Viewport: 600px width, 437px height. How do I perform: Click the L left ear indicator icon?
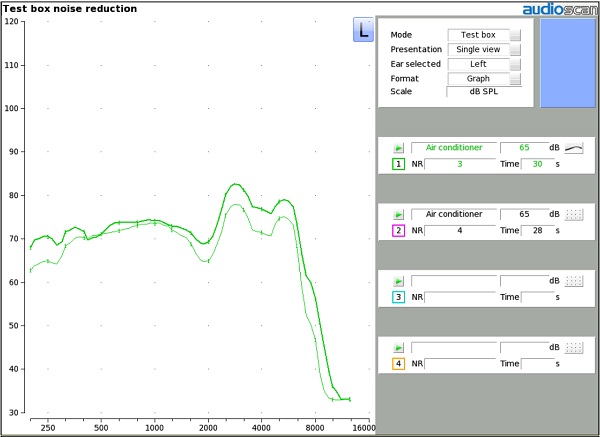point(363,29)
